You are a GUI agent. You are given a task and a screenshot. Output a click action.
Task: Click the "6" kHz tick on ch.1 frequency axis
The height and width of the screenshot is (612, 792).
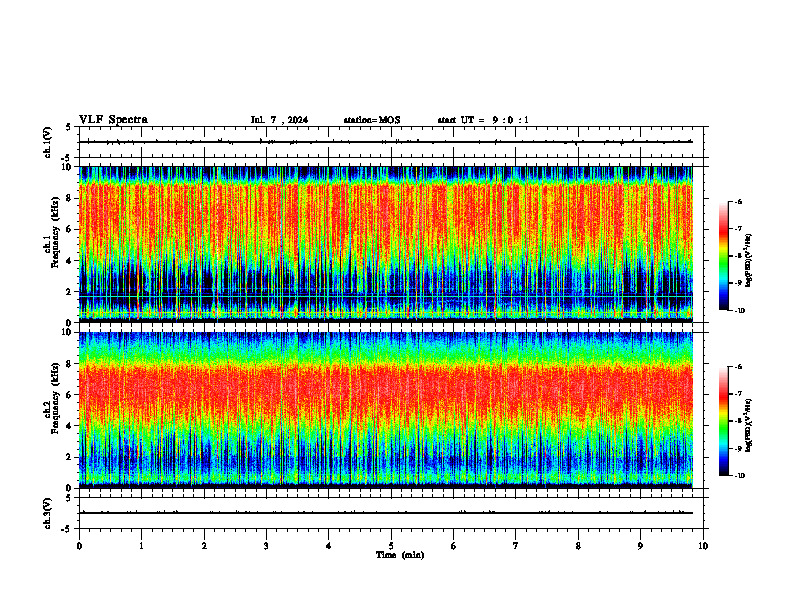70,229
